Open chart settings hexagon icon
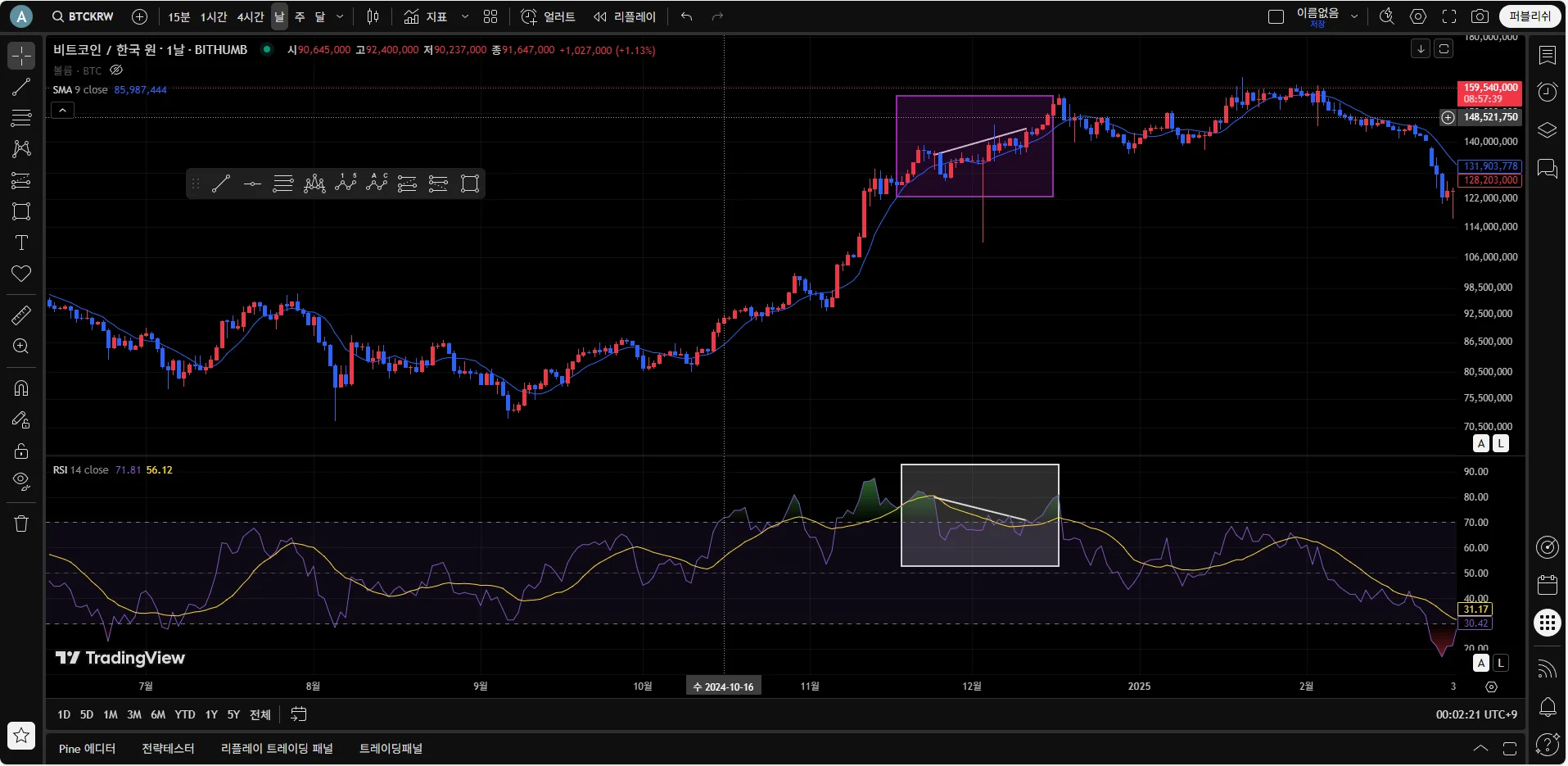The height and width of the screenshot is (766, 1568). (1418, 16)
